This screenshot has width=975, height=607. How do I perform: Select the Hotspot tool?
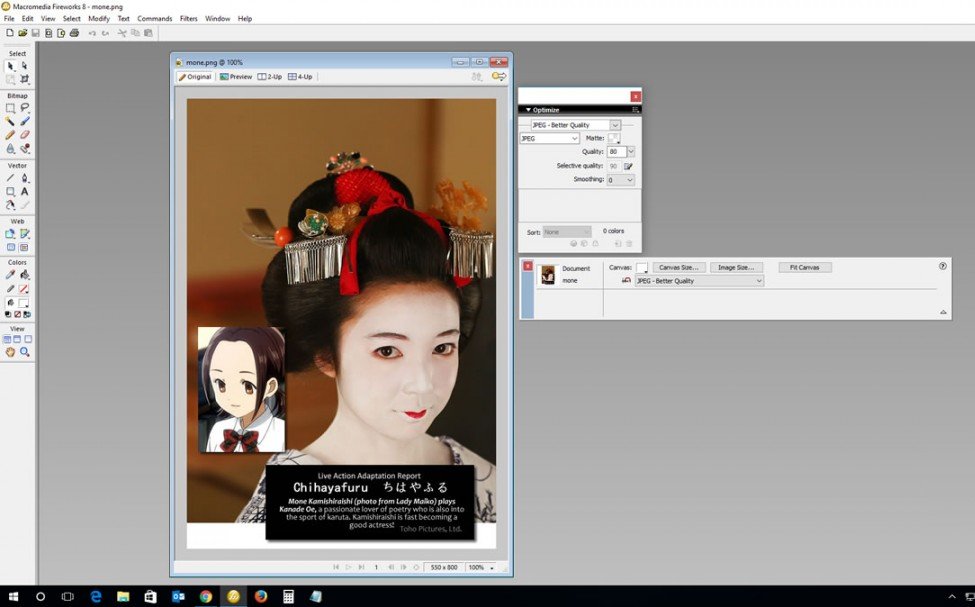pos(10,234)
